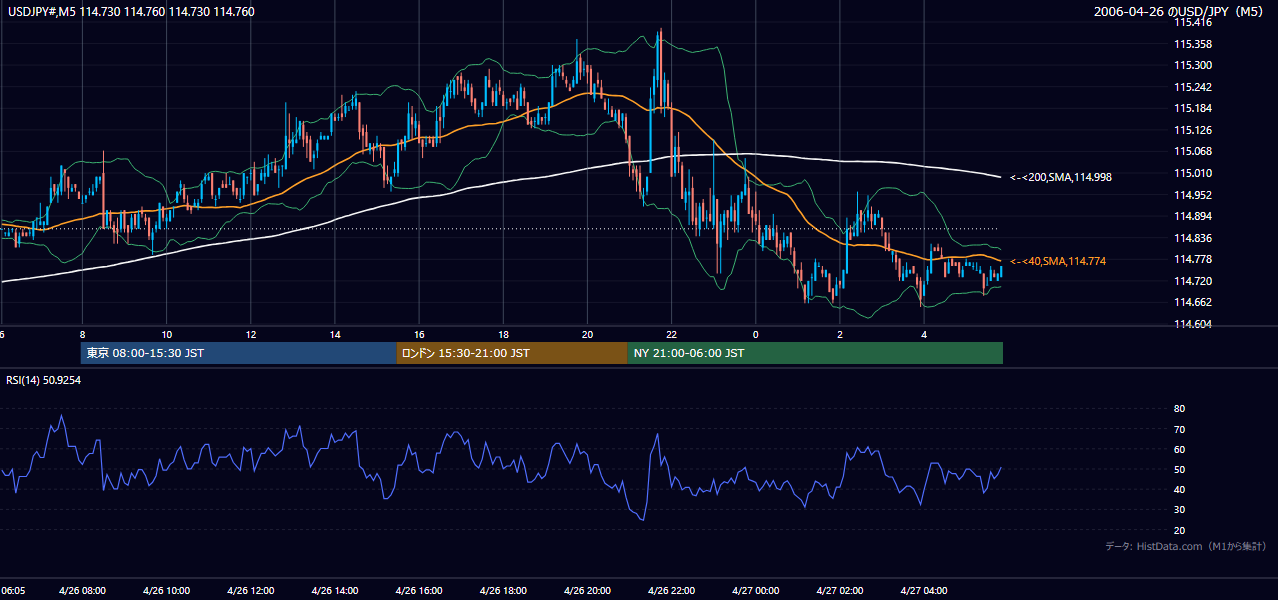Click hour tick 8 under the price chart
The height and width of the screenshot is (600, 1278).
82,335
